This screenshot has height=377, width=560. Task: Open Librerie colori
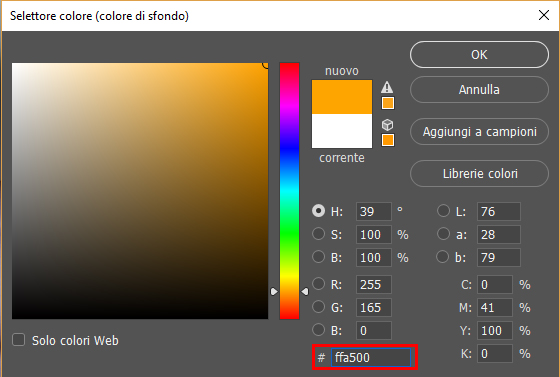click(479, 174)
